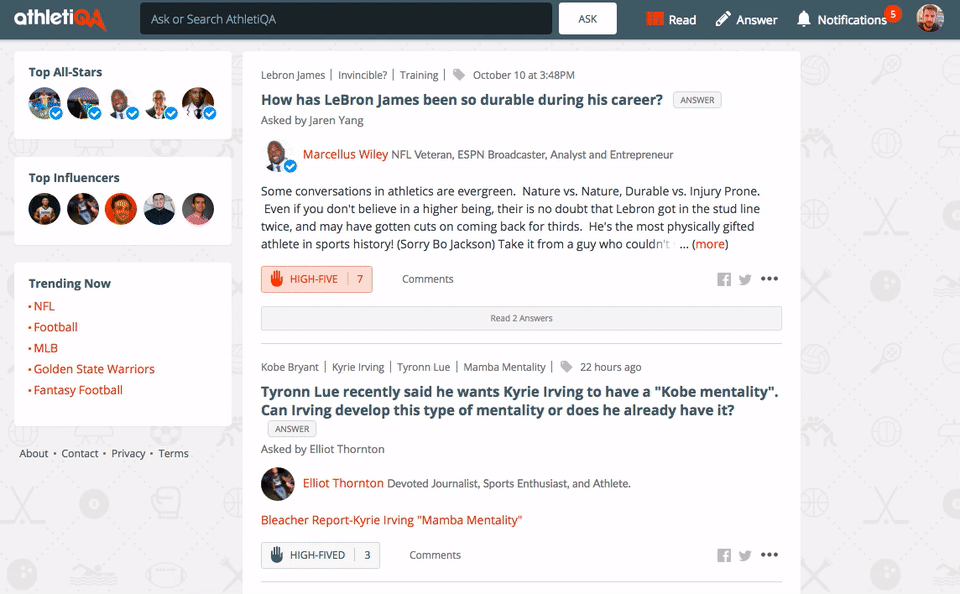Toggle the High-Fived button on Elliot's answer

(320, 555)
